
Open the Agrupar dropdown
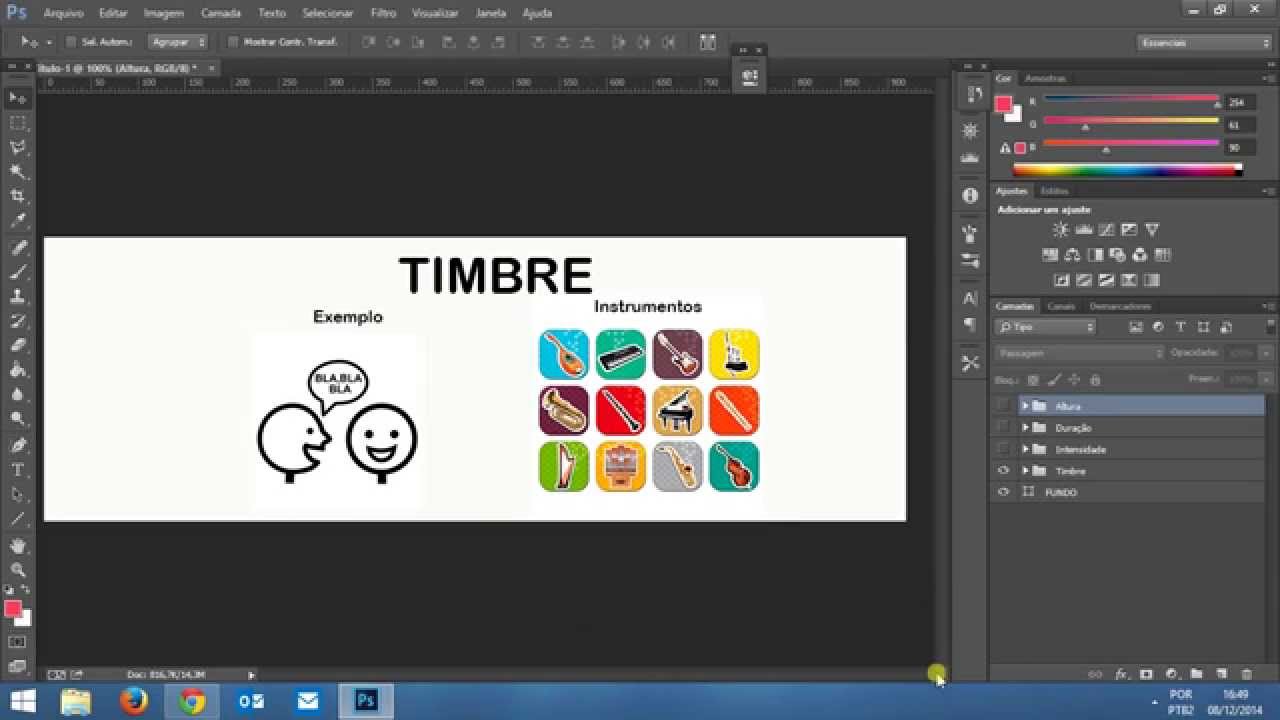[177, 42]
